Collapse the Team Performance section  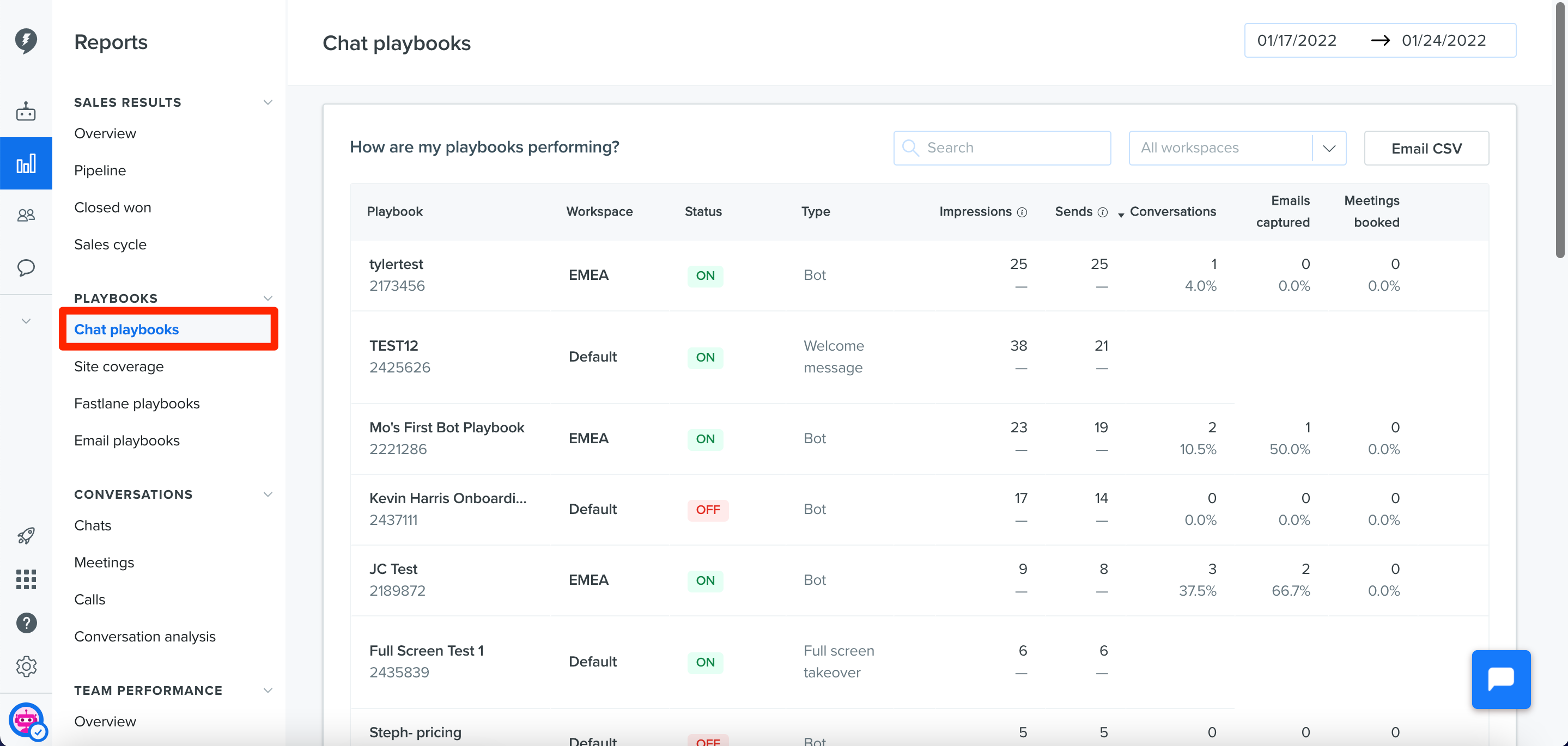267,690
